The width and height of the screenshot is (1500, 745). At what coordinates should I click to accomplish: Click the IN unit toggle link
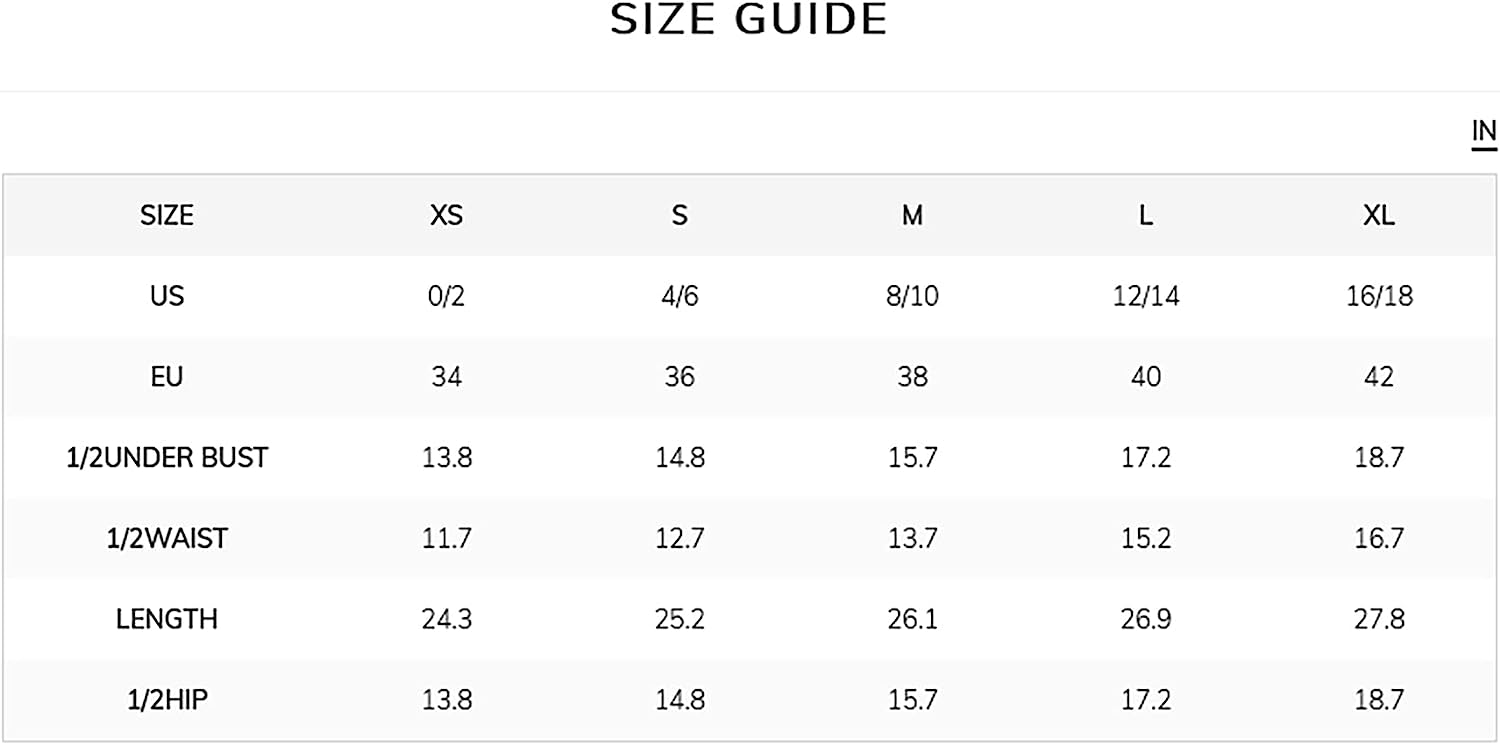pos(1484,132)
